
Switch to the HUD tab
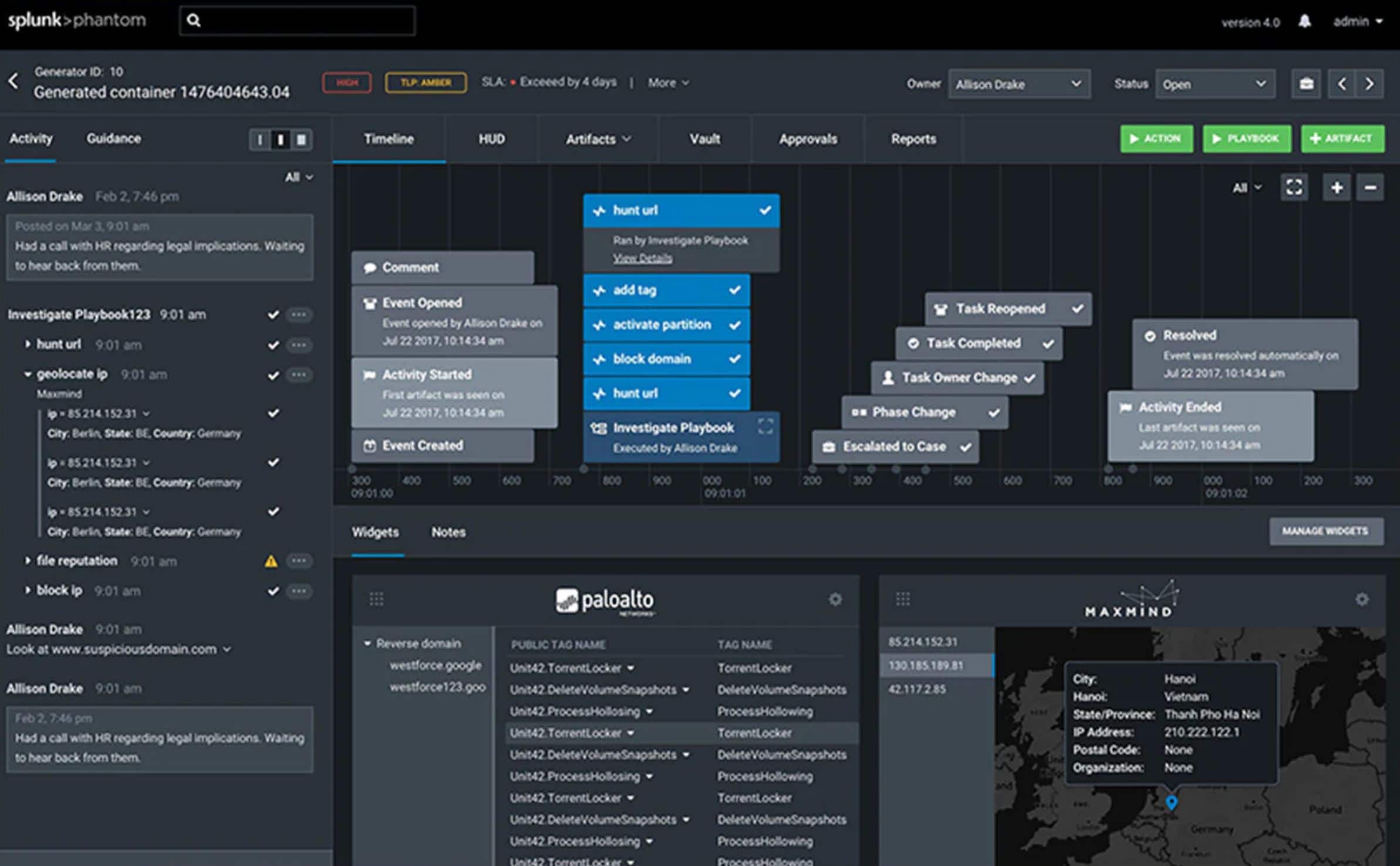click(492, 139)
